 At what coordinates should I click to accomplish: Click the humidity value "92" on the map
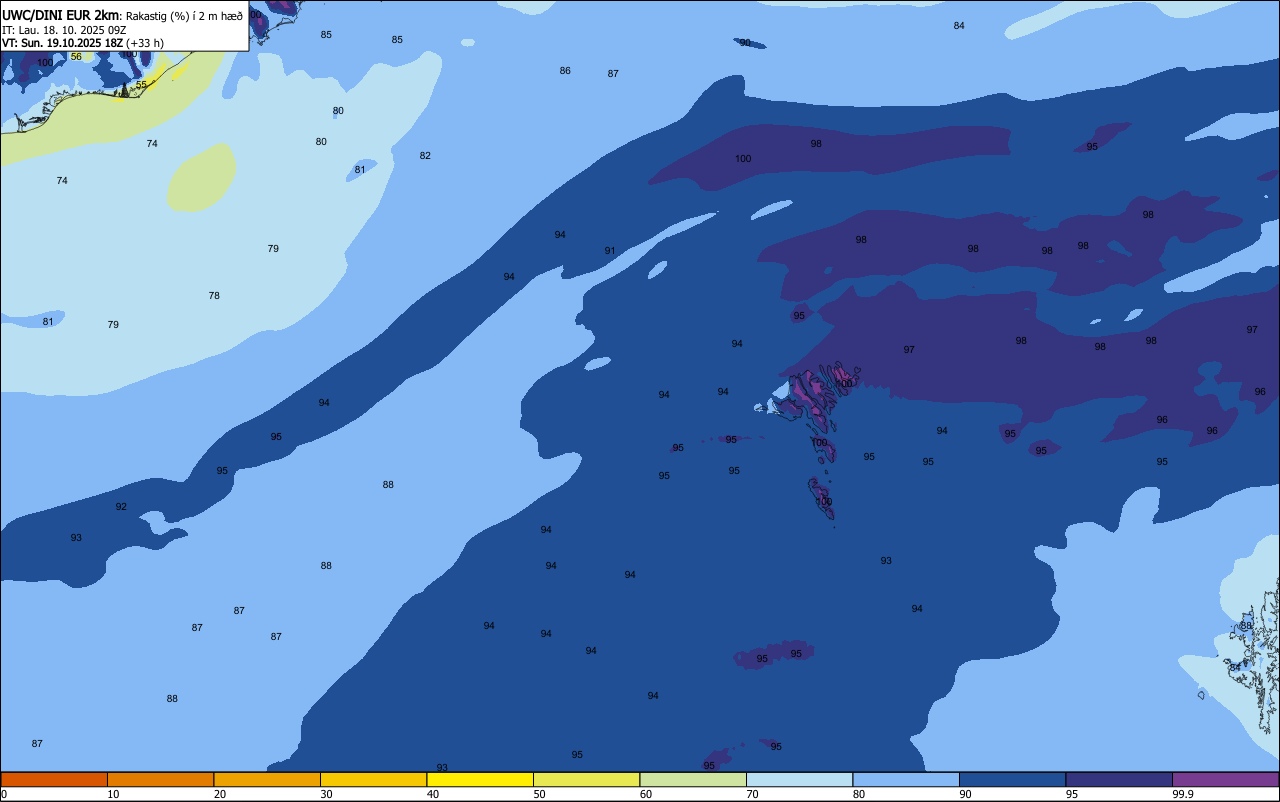click(121, 507)
